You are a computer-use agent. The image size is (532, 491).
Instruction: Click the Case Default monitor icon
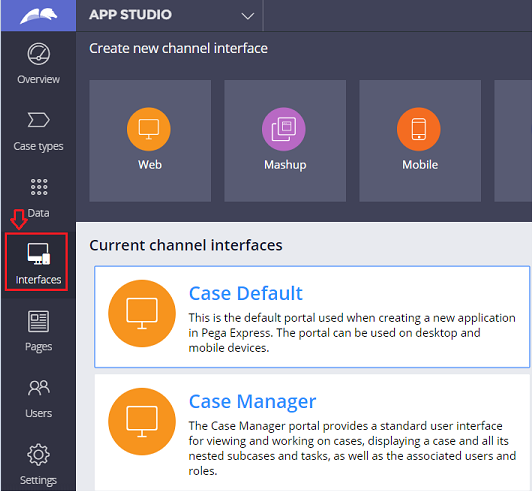point(142,313)
